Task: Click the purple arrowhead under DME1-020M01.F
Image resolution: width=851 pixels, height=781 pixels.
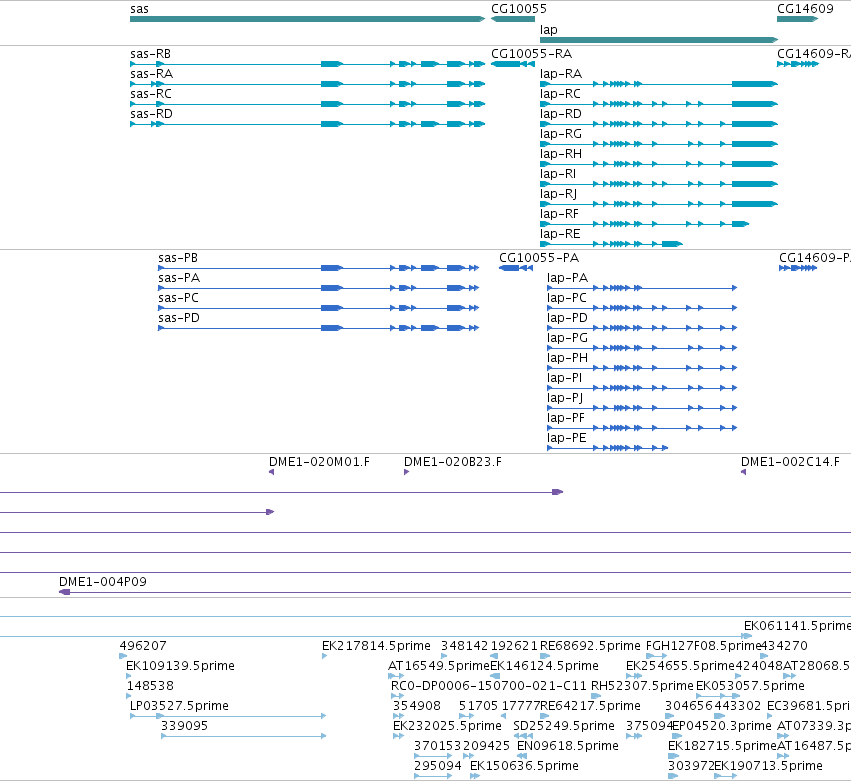Action: [x=271, y=472]
